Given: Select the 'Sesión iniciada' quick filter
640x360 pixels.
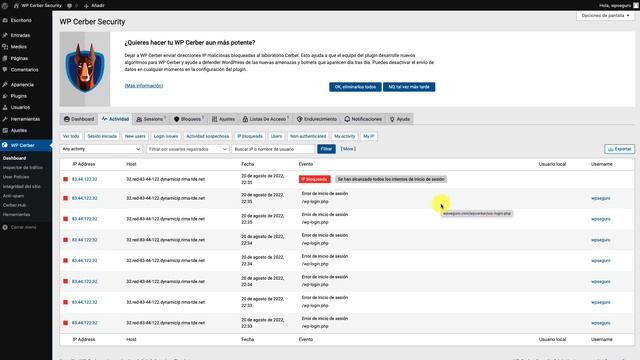Looking at the screenshot, I should pyautogui.click(x=102, y=136).
